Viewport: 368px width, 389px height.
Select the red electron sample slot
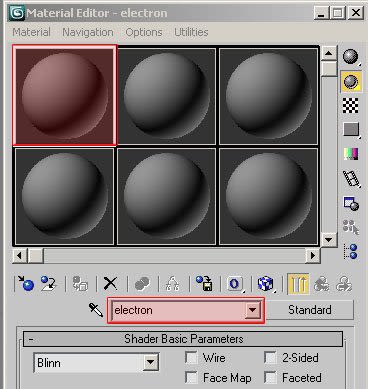pyautogui.click(x=65, y=96)
